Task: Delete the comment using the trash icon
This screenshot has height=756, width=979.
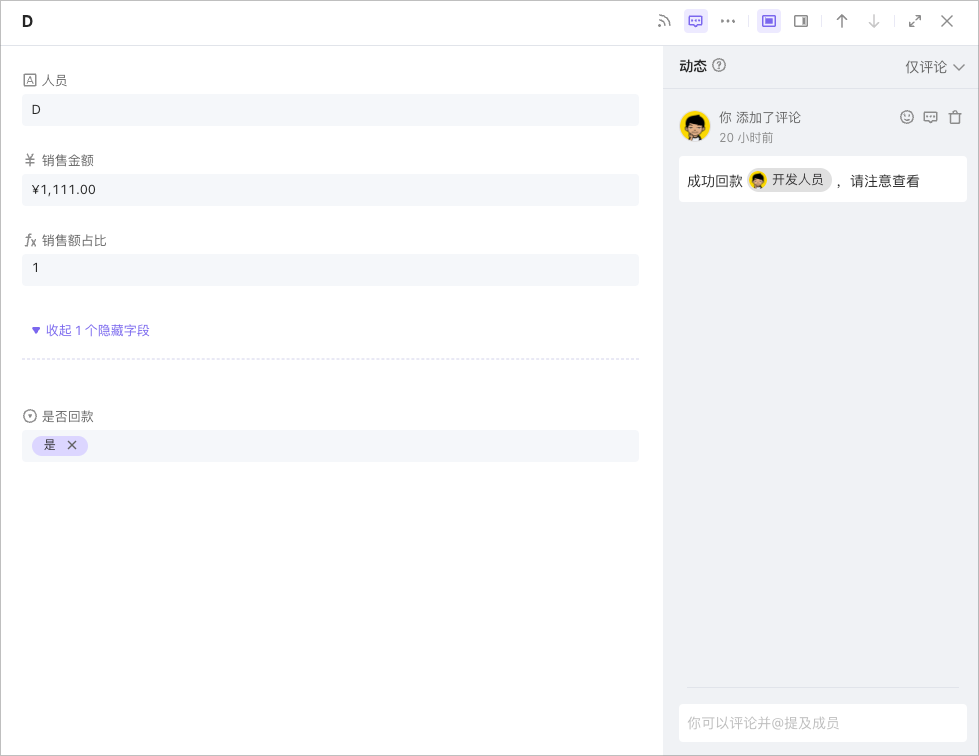Action: tap(954, 117)
